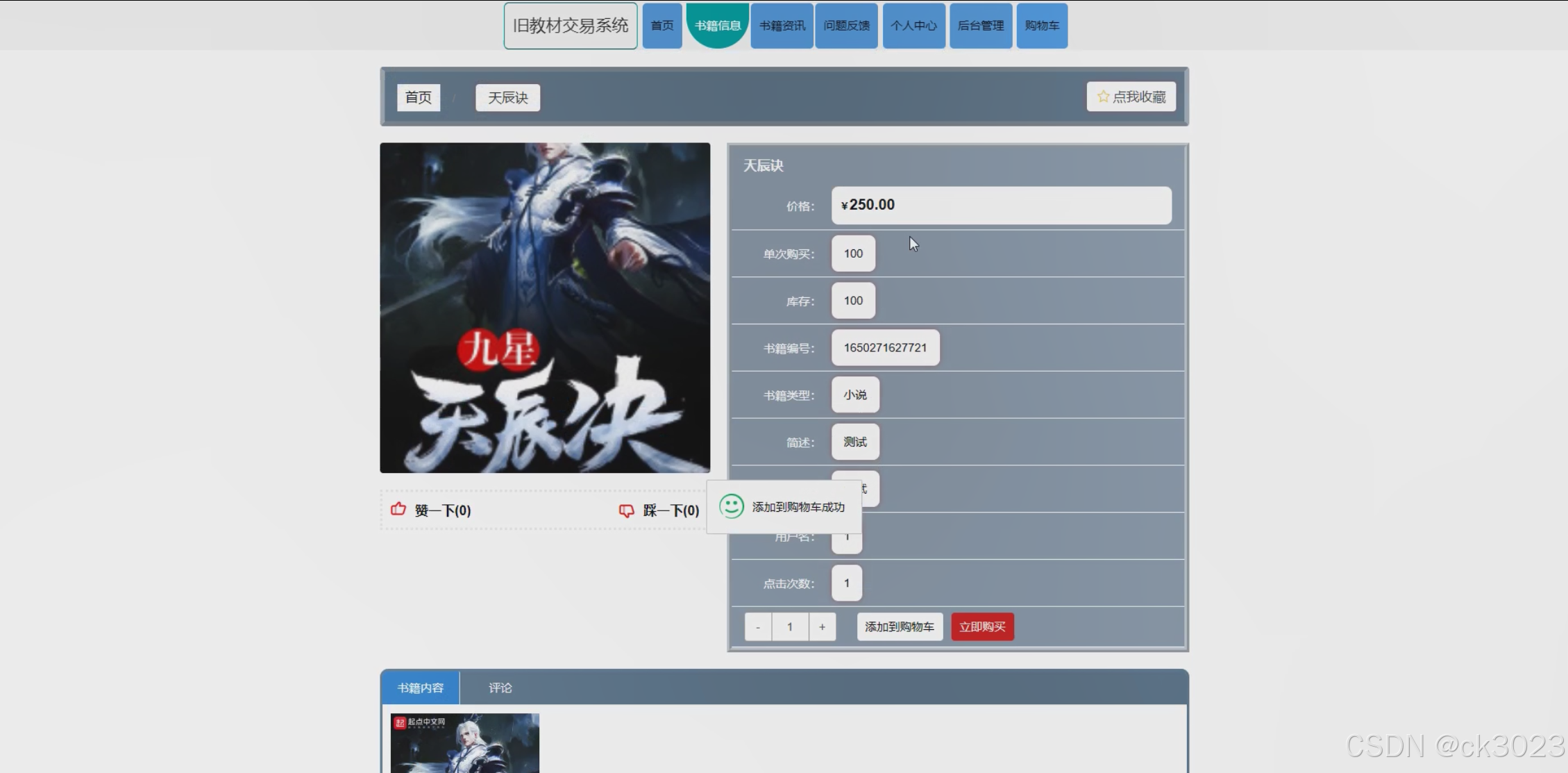Increase quantity with the plus button

pyautogui.click(x=822, y=627)
